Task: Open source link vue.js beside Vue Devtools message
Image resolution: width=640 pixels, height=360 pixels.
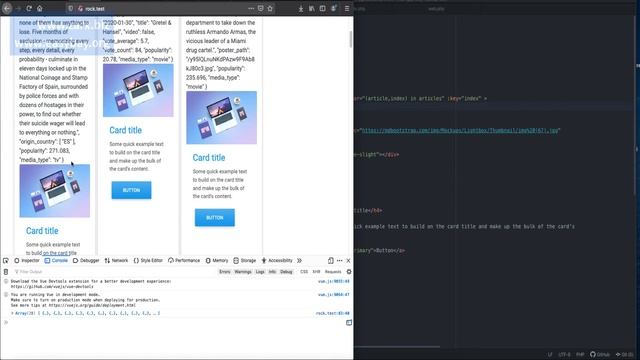Action: click(x=333, y=281)
